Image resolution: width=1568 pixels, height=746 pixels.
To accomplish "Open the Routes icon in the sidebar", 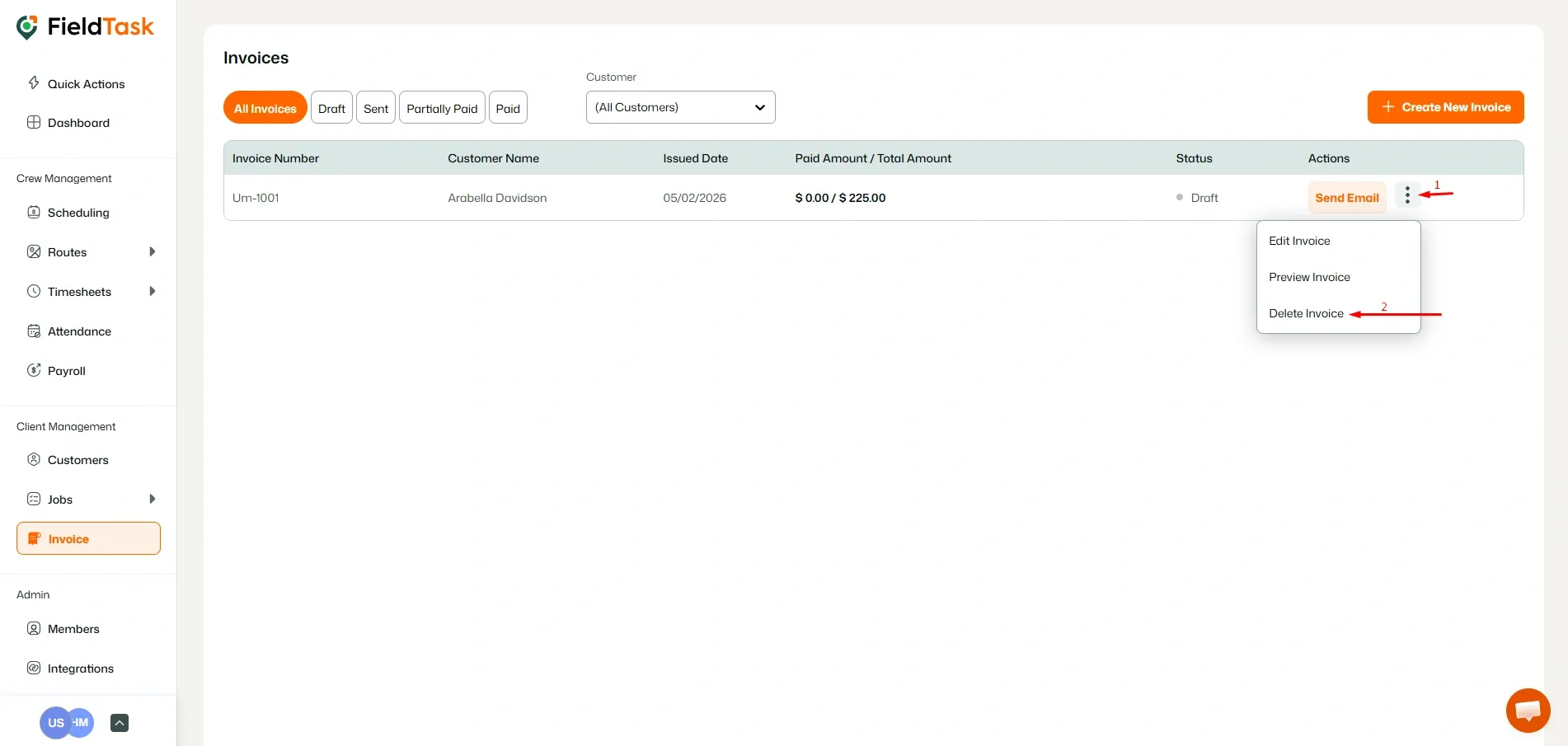I will 34,251.
